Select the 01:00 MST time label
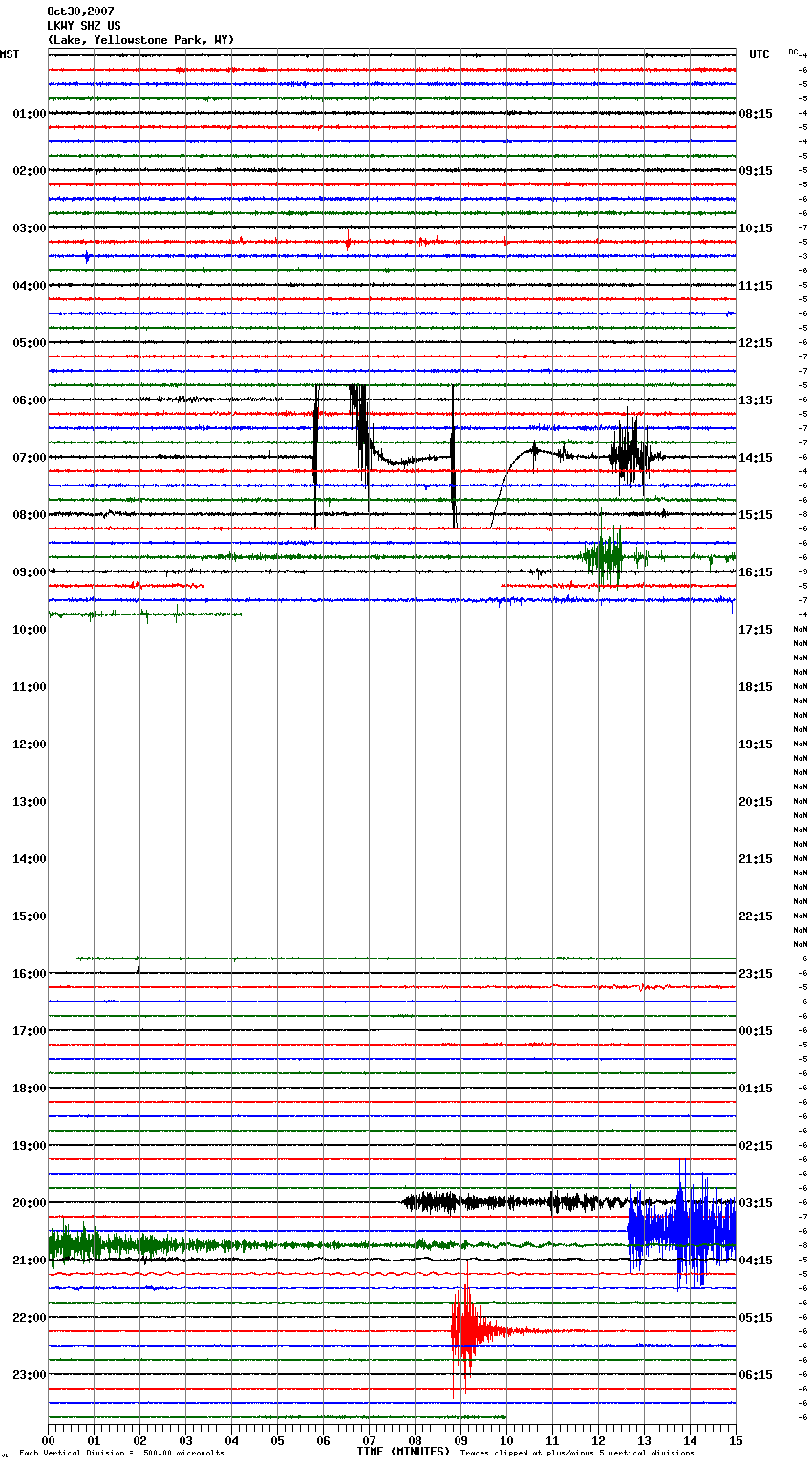The image size is (812, 1466). click(x=30, y=114)
